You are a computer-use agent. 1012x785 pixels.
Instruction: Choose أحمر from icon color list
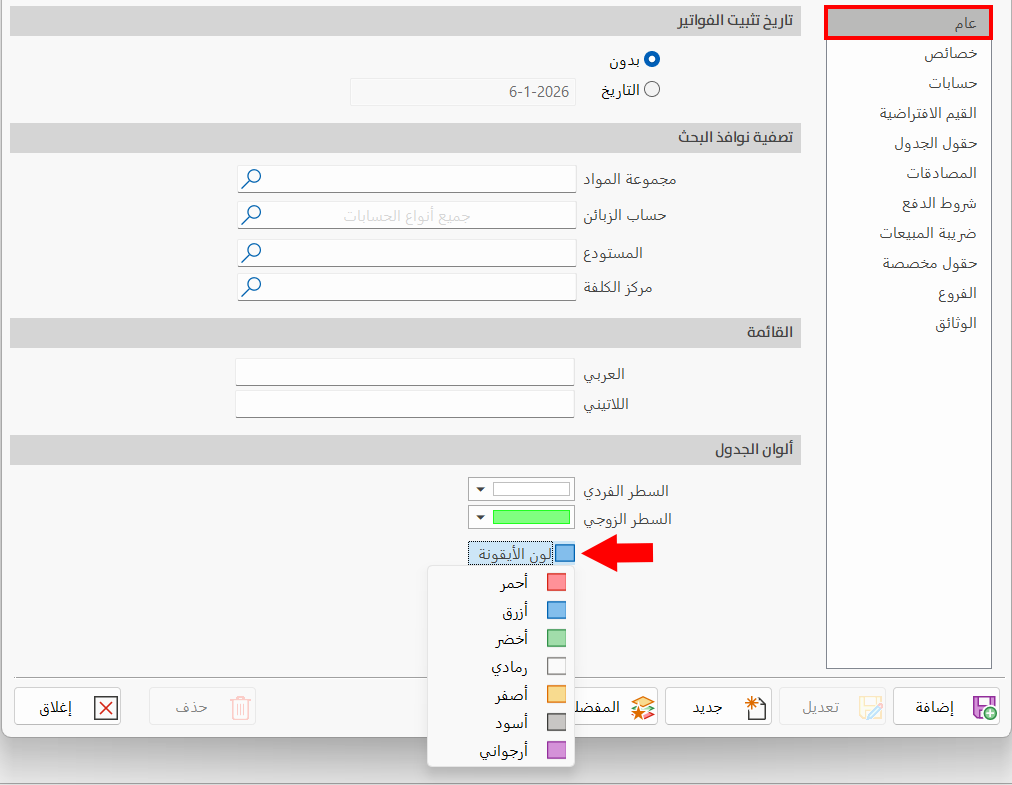(501, 582)
